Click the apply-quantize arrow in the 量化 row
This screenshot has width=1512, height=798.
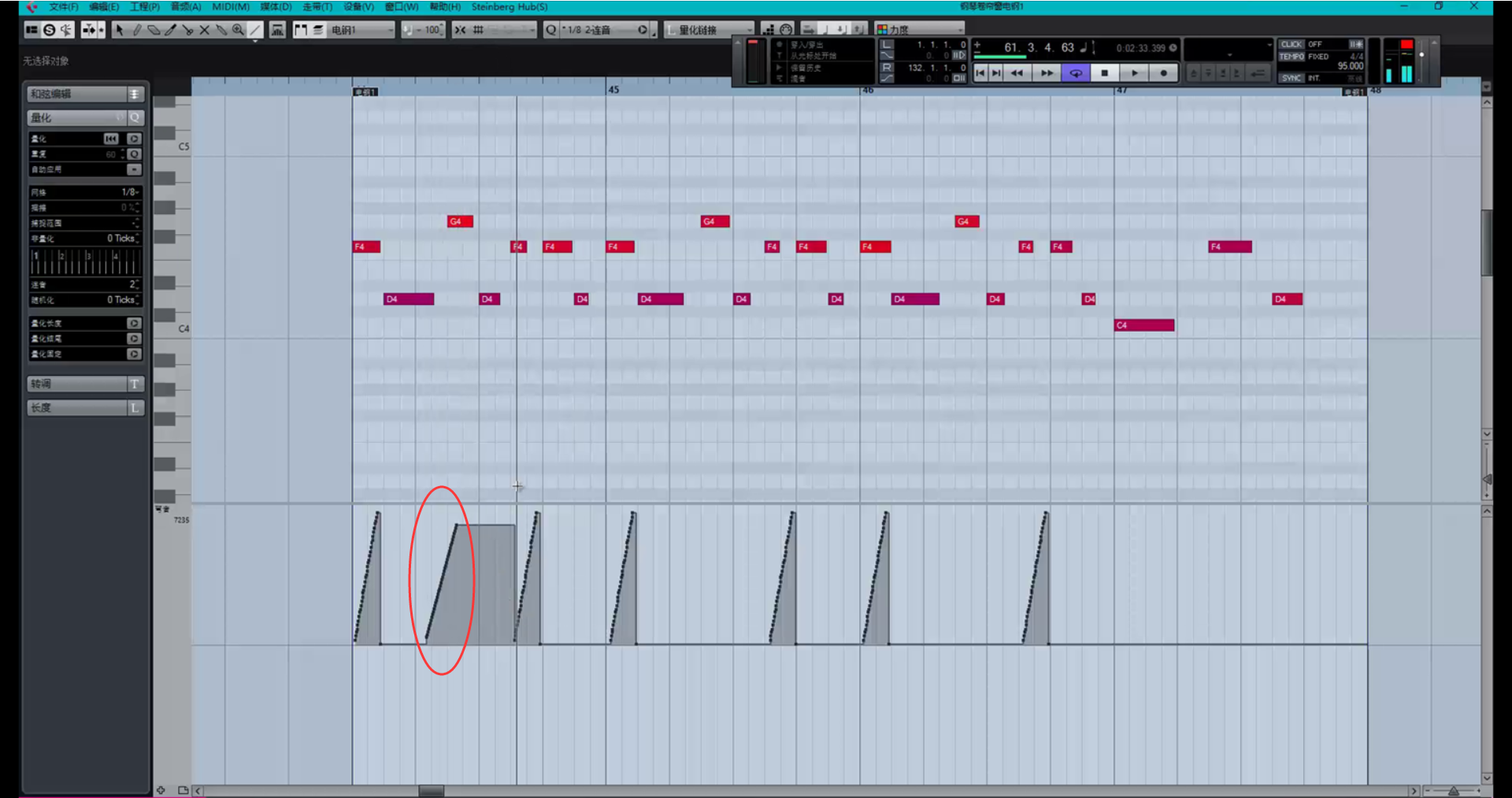[134, 139]
